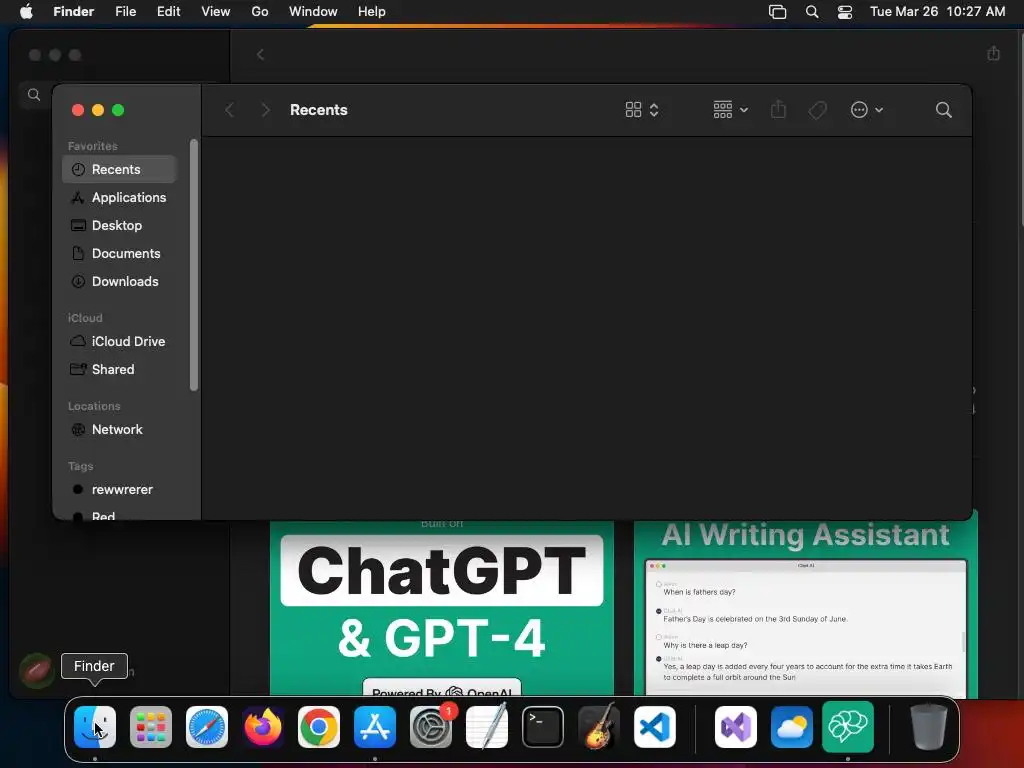
Task: Select the rewwrerer tag
Action: (x=120, y=489)
